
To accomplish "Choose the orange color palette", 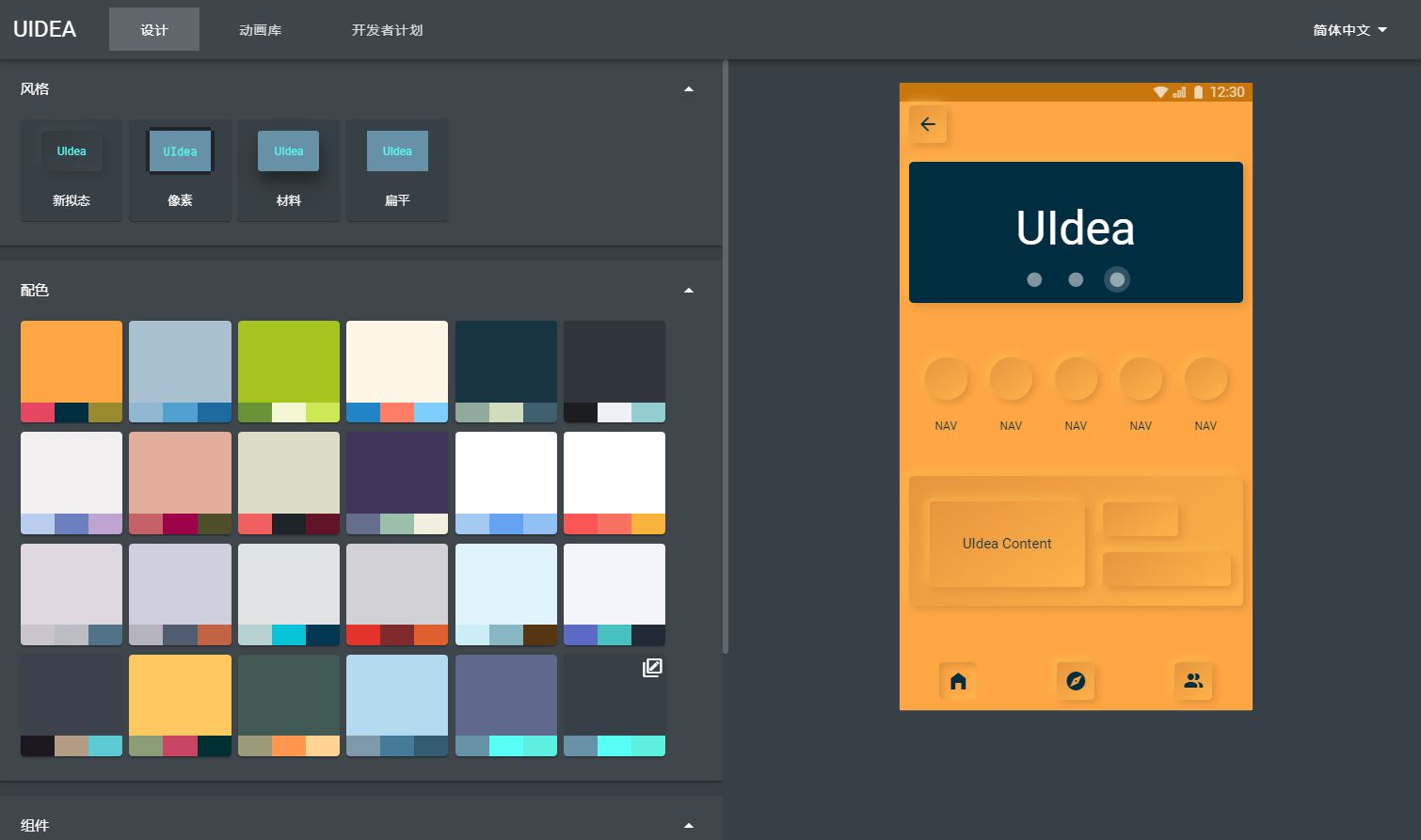I will pos(72,372).
